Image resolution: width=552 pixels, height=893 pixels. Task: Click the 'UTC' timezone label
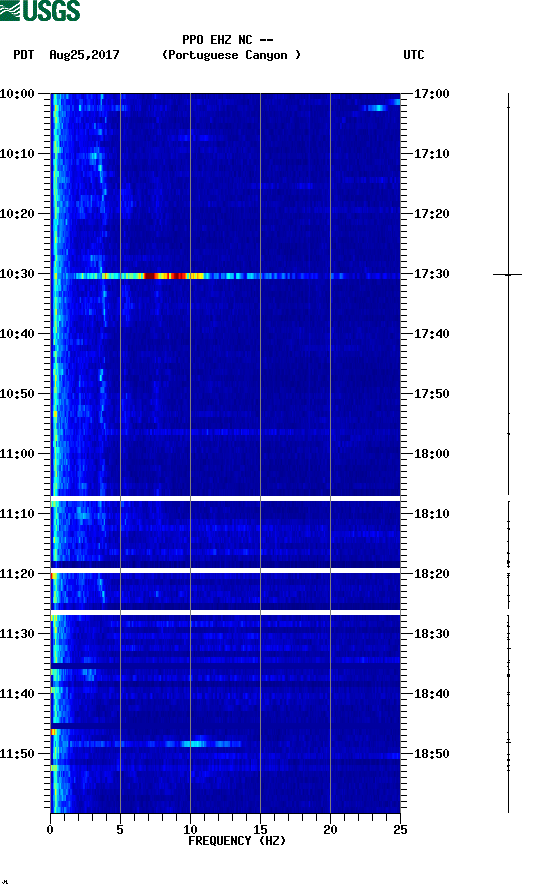414,55
